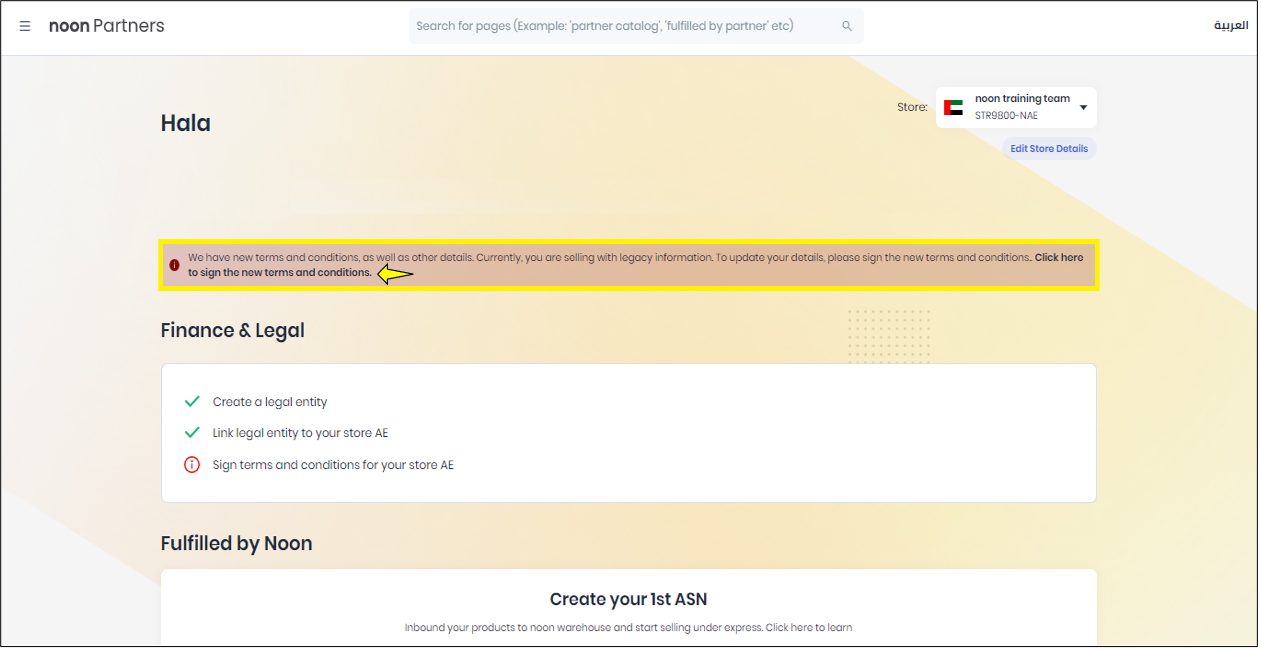
Task: Open the 'here' link to learn about ASN
Action: [801, 628]
